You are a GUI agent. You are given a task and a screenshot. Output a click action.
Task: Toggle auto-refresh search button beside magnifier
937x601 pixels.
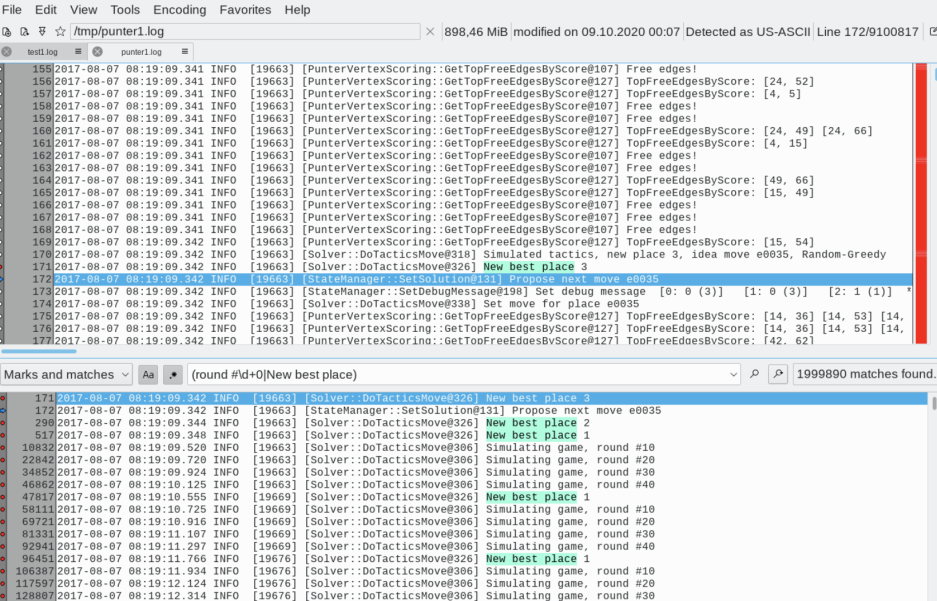778,374
